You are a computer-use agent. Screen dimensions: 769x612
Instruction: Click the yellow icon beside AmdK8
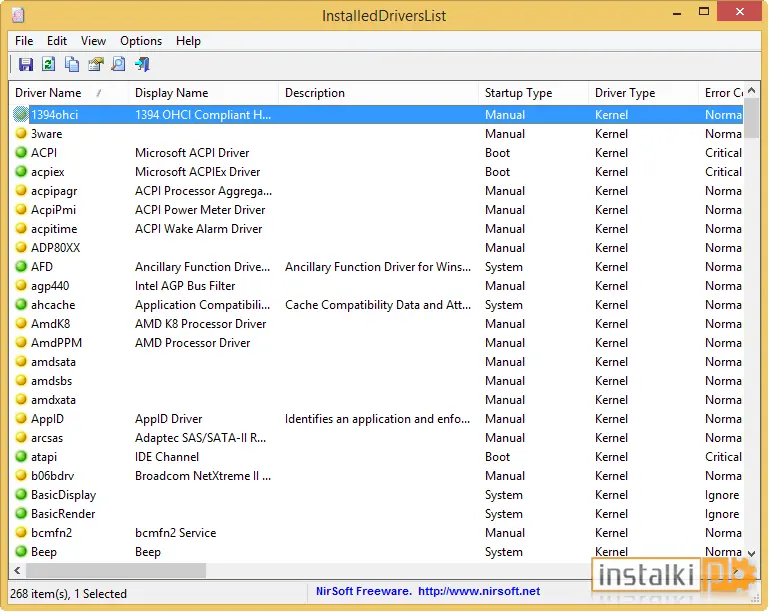point(21,324)
